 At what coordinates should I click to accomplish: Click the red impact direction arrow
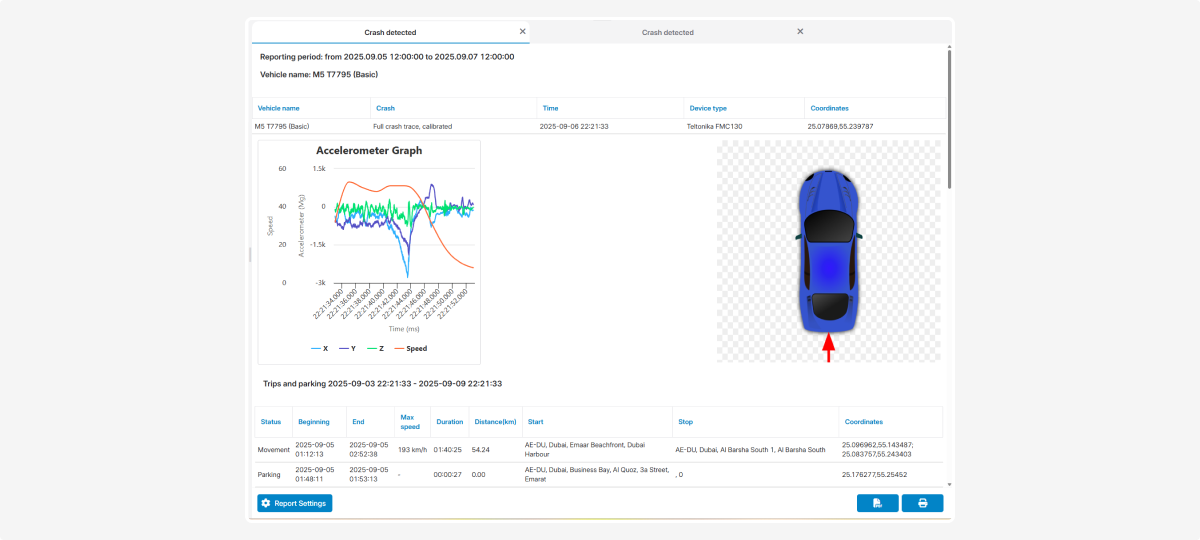coord(828,347)
